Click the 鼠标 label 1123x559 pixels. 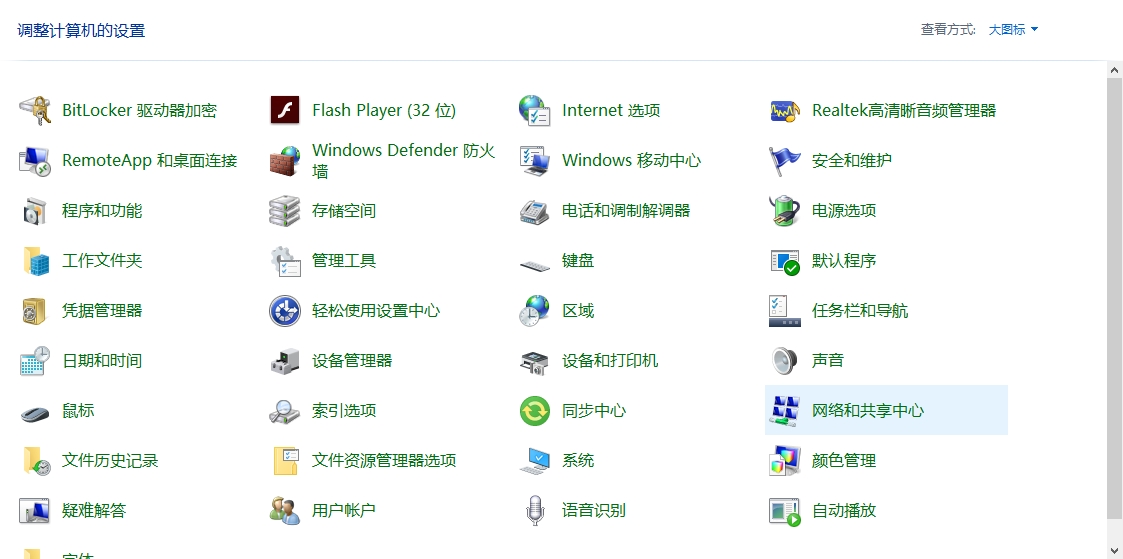[x=78, y=410]
